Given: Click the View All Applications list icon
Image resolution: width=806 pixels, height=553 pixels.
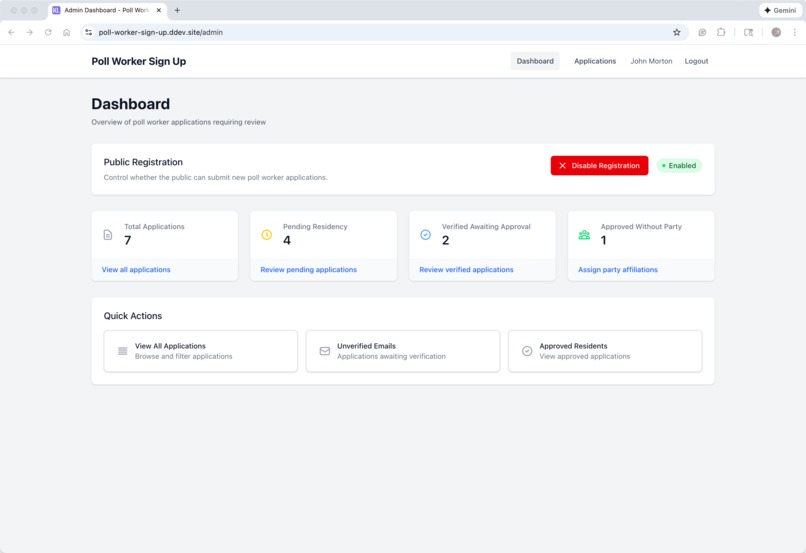Looking at the screenshot, I should tap(123, 351).
